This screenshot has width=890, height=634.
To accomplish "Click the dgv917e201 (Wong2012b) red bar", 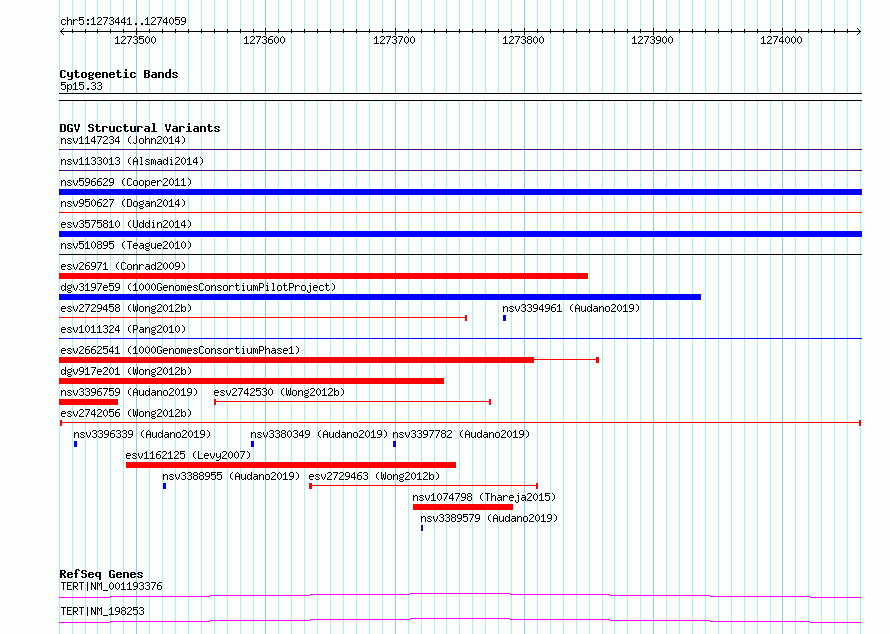I will (251, 381).
